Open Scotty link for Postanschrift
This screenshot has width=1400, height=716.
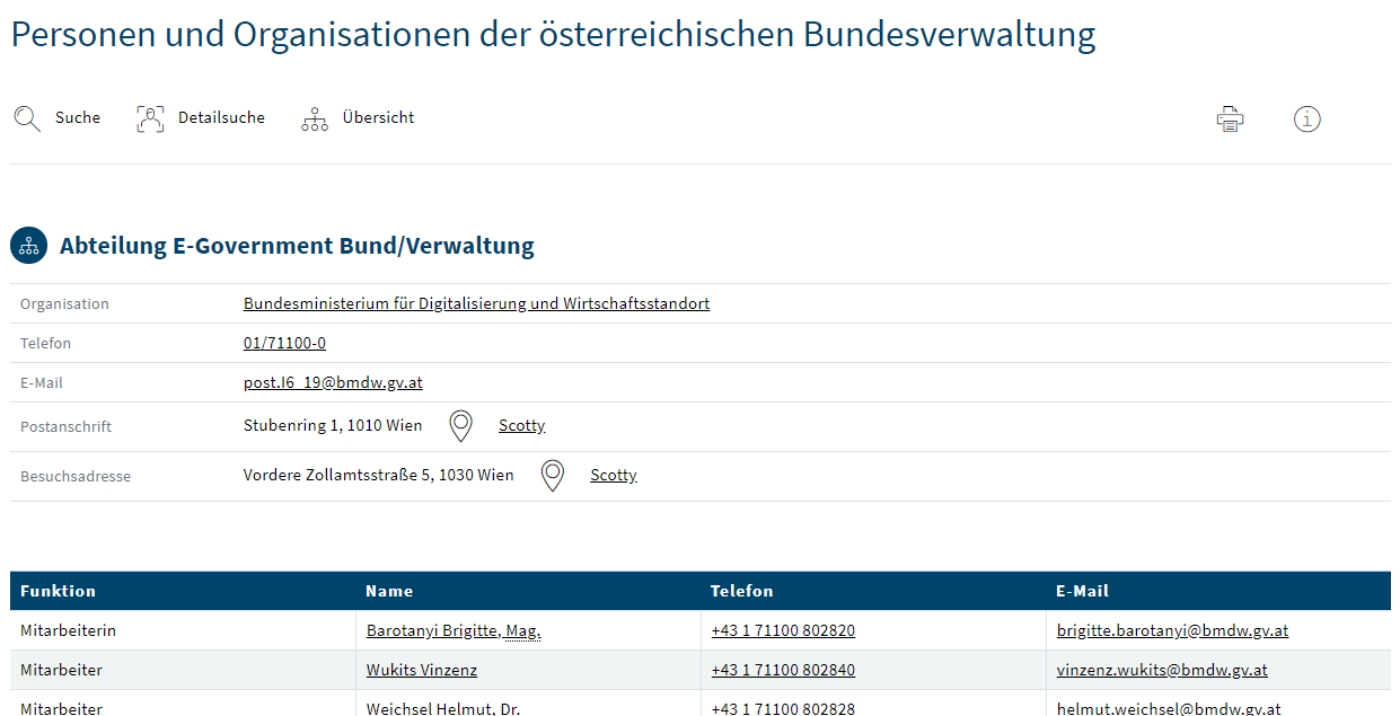(x=522, y=426)
